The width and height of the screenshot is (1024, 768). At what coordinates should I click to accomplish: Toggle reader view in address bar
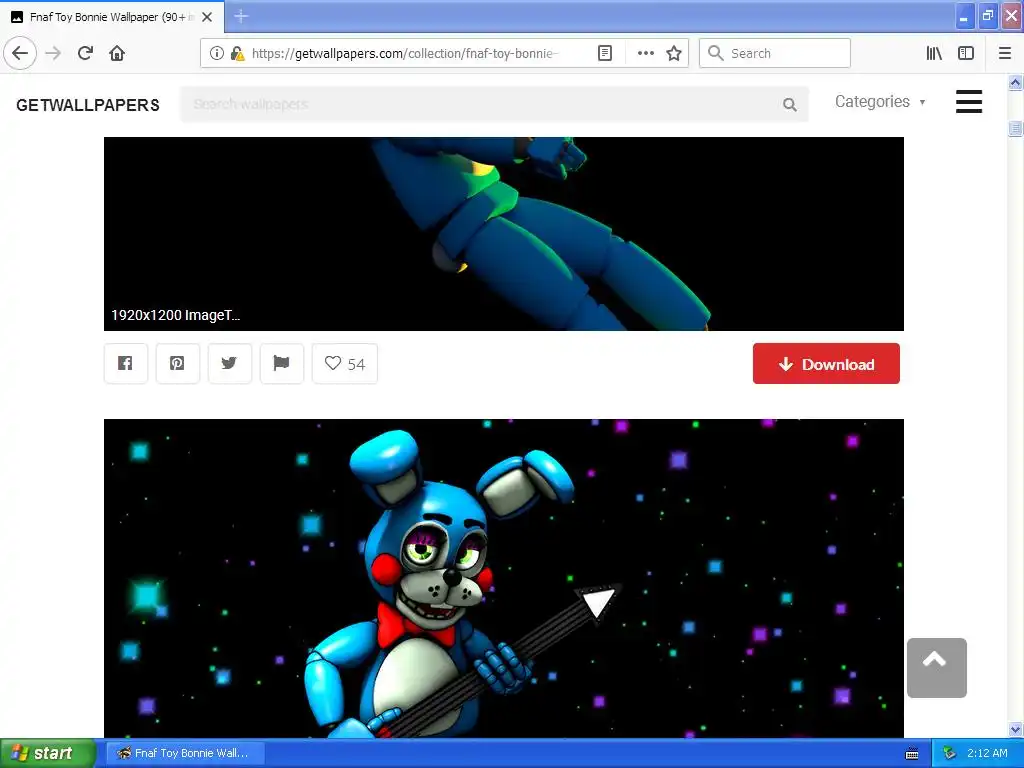(x=605, y=53)
